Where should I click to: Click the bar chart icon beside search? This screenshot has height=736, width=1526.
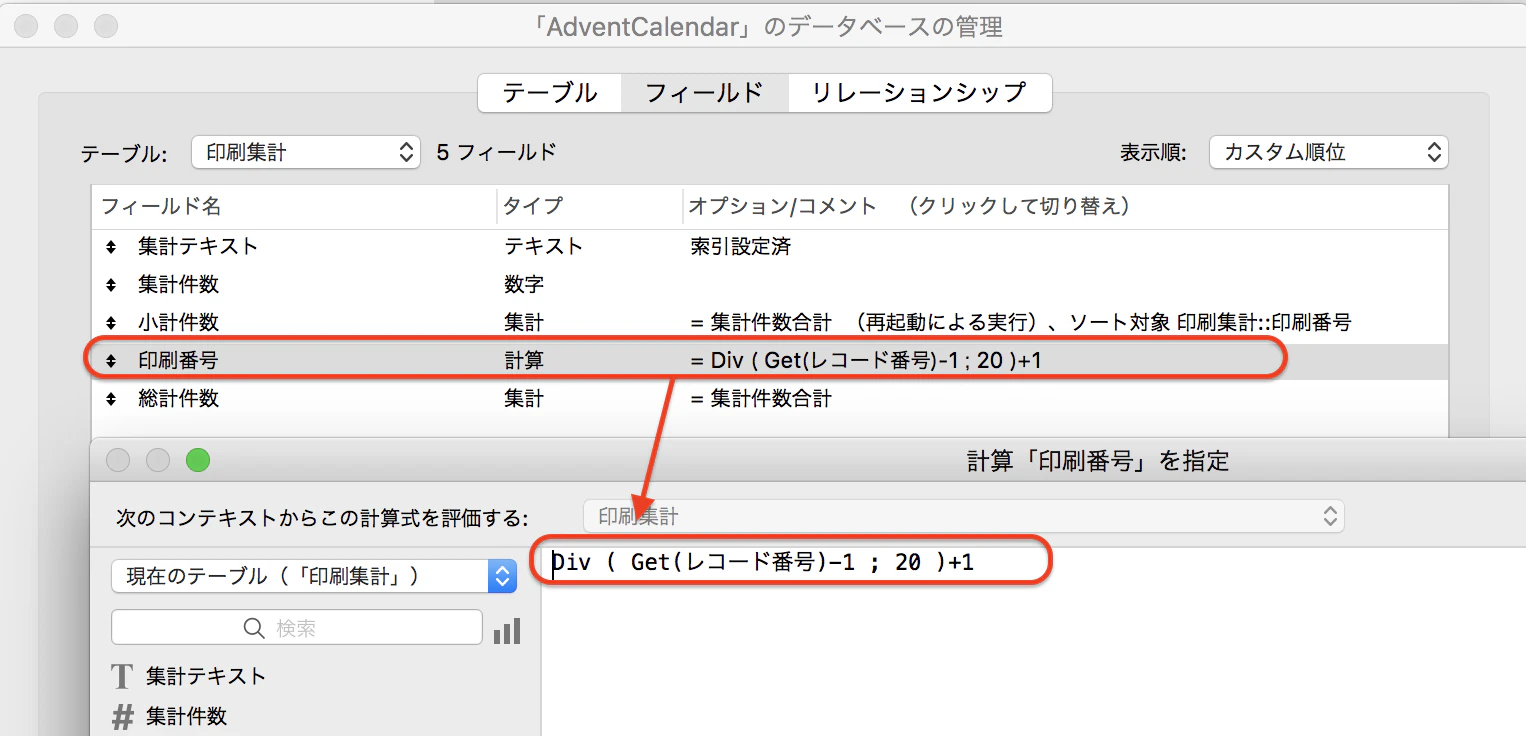click(x=507, y=630)
